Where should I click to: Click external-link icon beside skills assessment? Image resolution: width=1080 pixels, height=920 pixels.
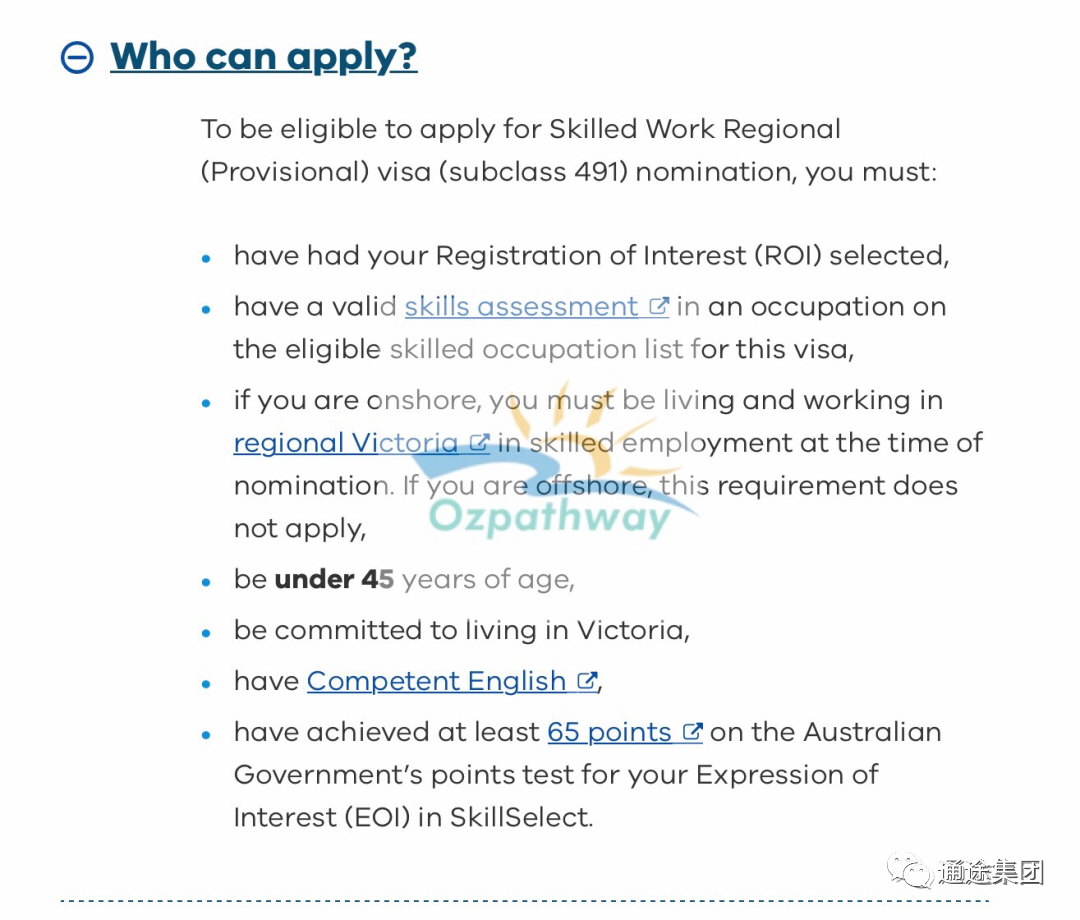(x=659, y=305)
